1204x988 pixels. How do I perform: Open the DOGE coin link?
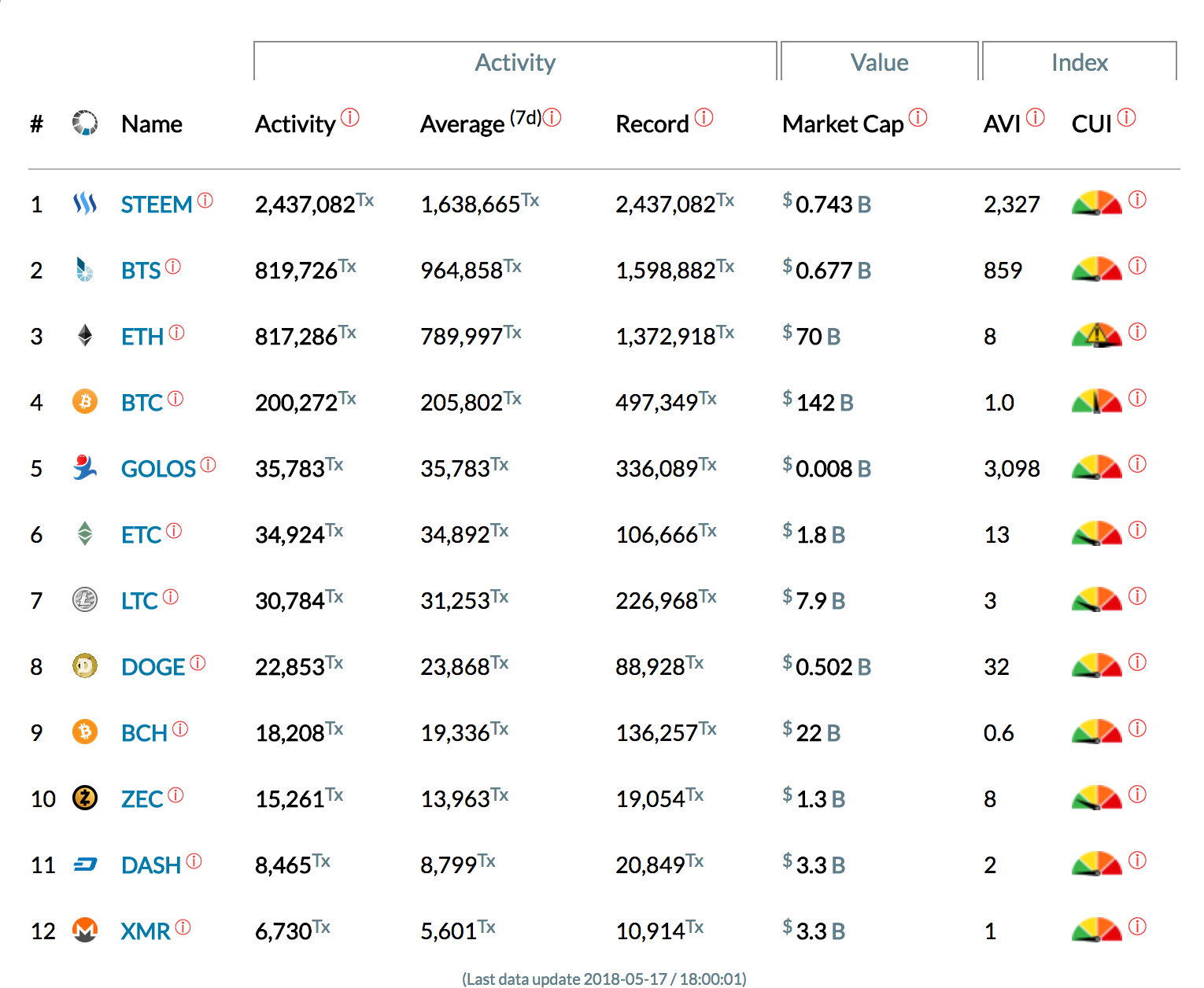[153, 667]
